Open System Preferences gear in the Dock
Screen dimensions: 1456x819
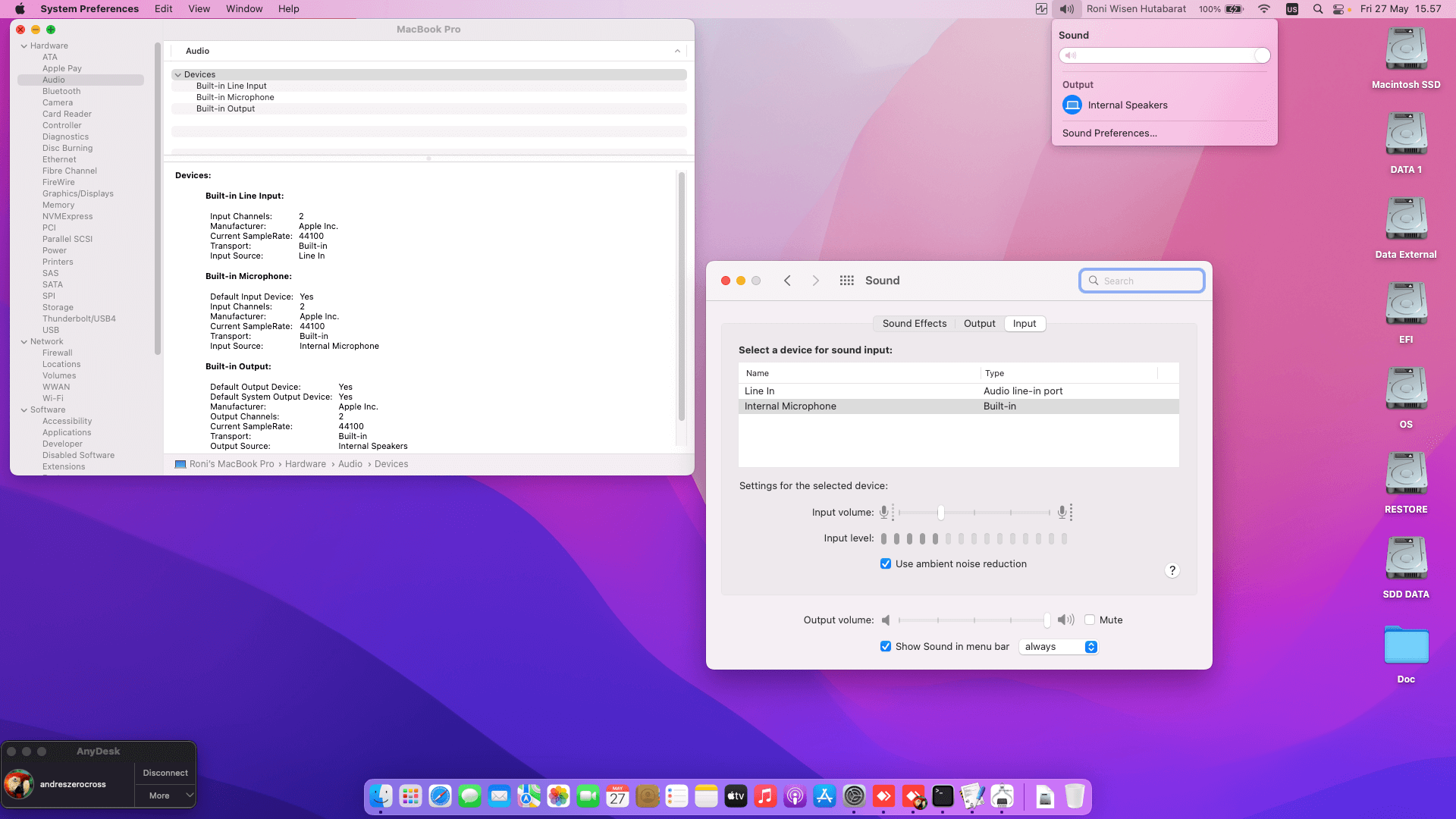pos(854,796)
